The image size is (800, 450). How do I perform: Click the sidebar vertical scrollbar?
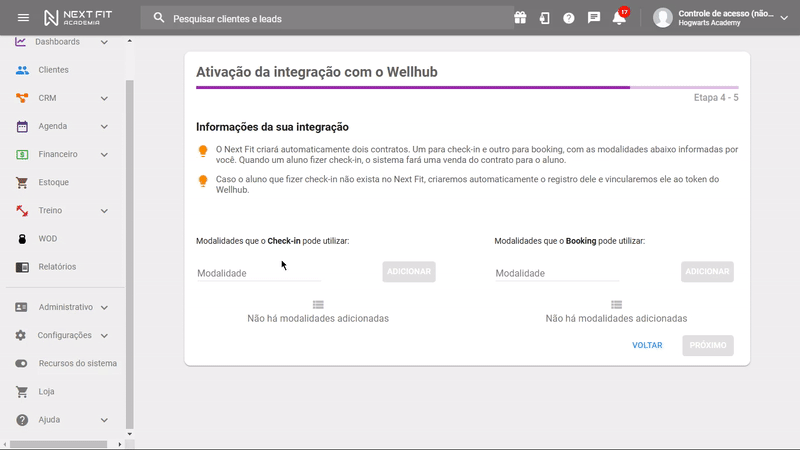coord(130,254)
